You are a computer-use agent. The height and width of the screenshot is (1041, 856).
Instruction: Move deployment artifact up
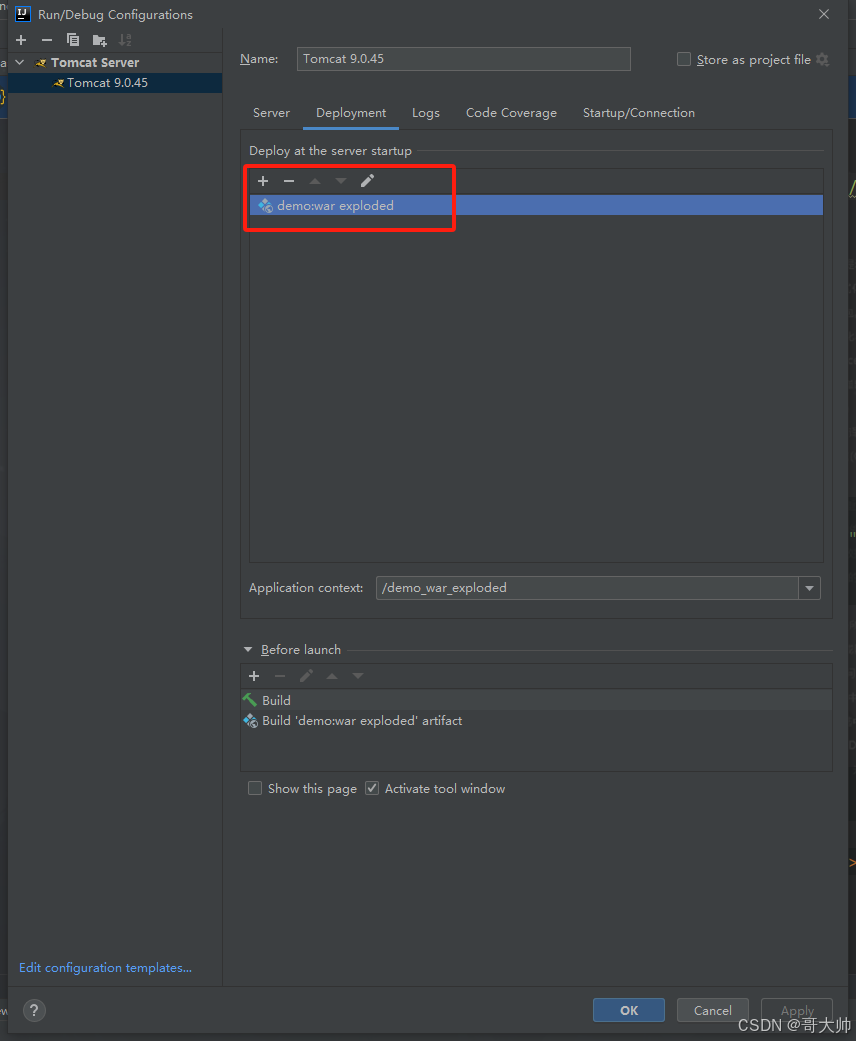coord(315,181)
